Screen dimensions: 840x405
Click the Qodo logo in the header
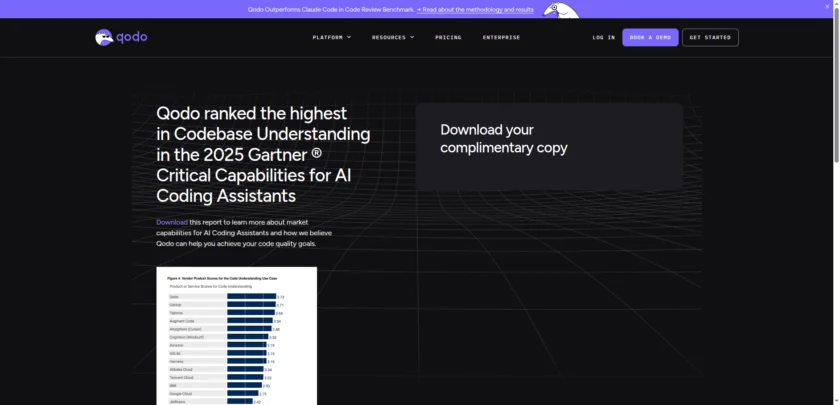click(121, 38)
